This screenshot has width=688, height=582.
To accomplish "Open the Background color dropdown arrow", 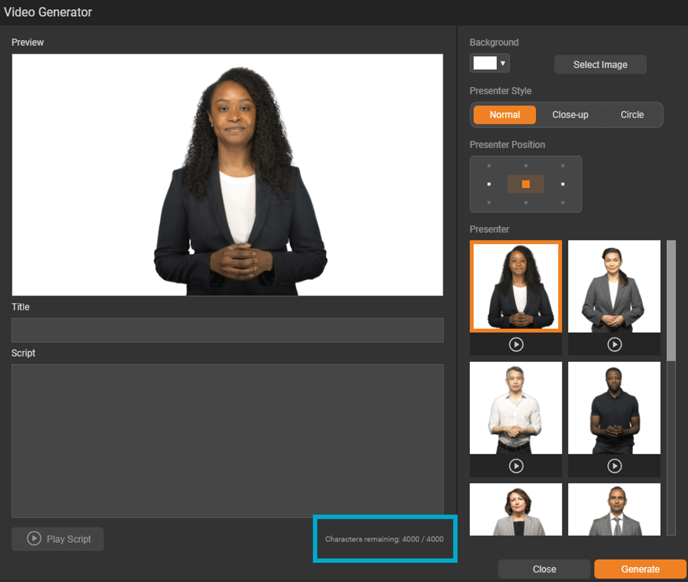I will tap(503, 64).
